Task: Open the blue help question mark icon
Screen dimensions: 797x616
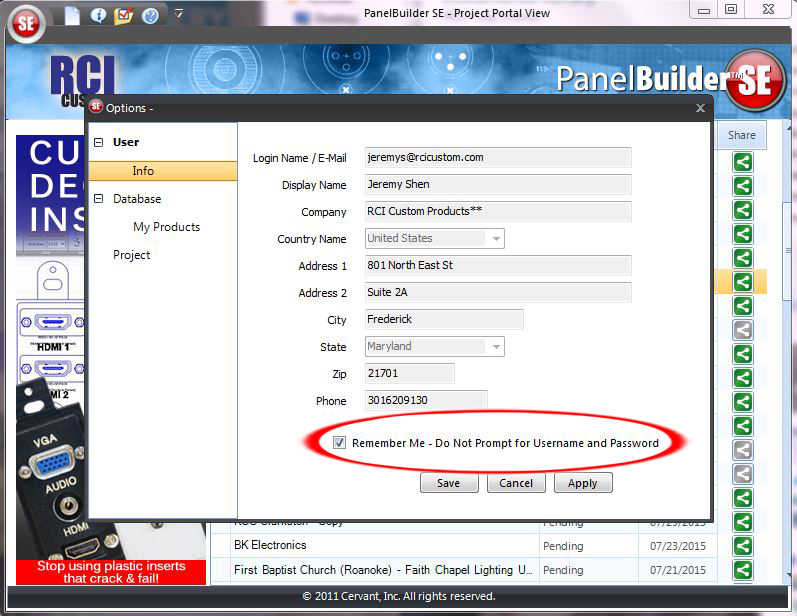Action: 150,15
